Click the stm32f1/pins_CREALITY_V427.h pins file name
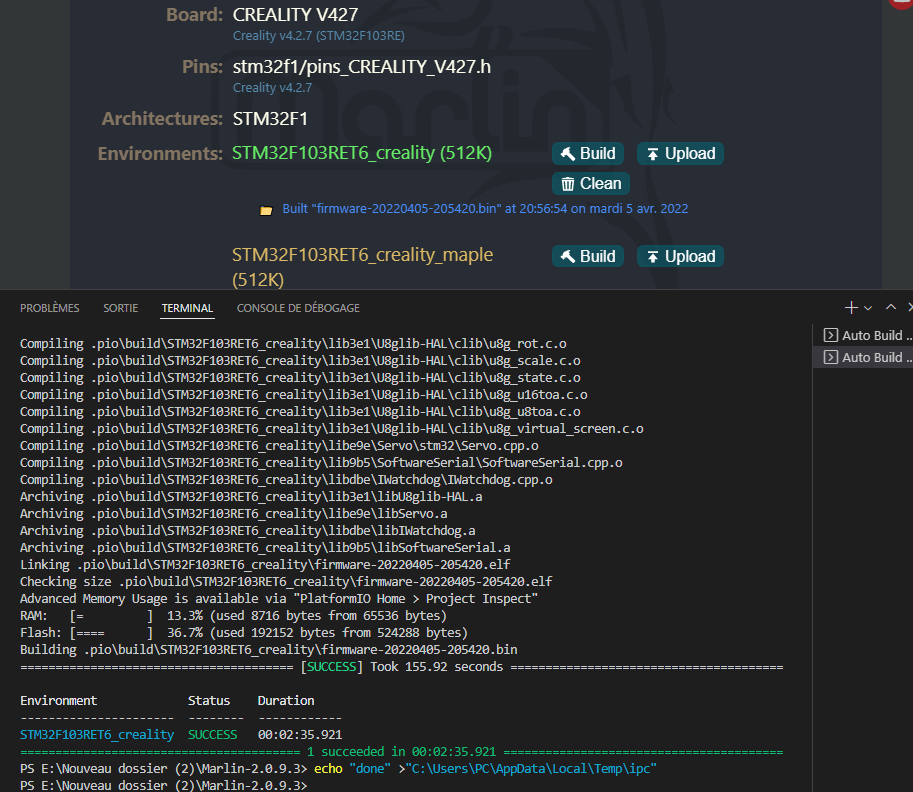 pos(362,67)
